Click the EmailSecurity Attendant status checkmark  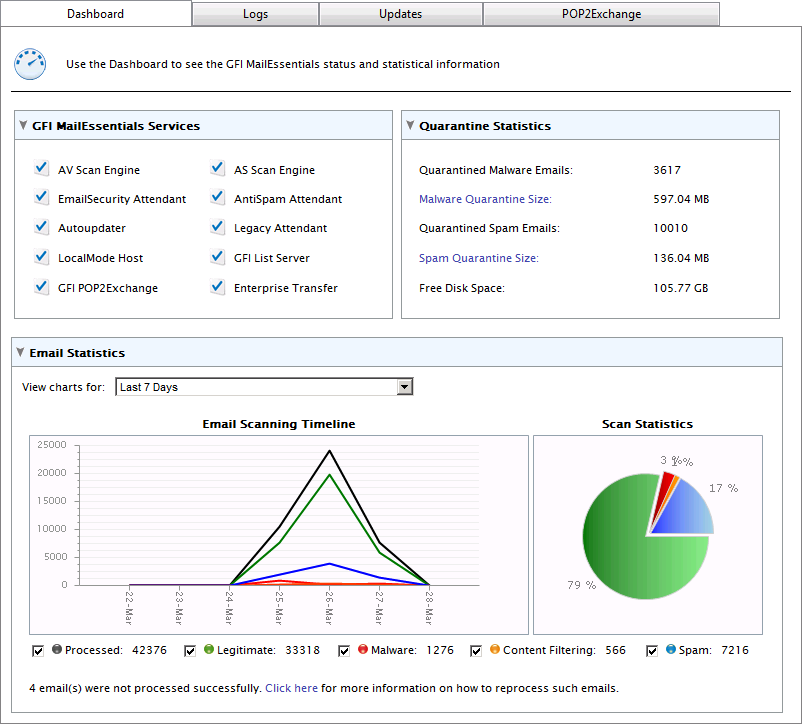pyautogui.click(x=41, y=197)
